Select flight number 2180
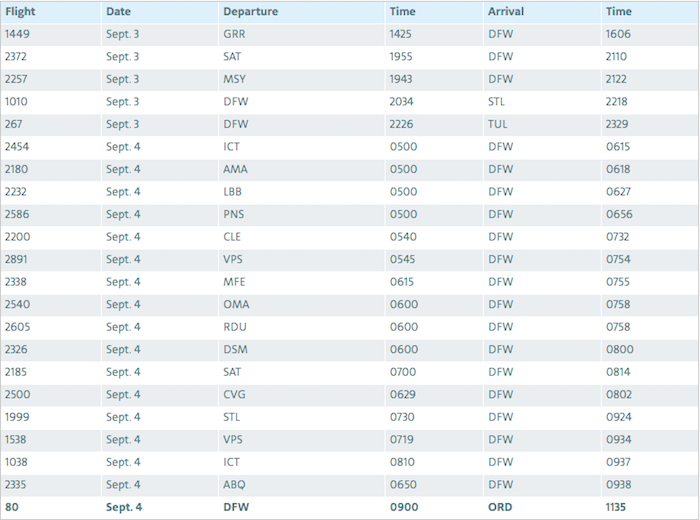700x520 pixels. (17, 169)
